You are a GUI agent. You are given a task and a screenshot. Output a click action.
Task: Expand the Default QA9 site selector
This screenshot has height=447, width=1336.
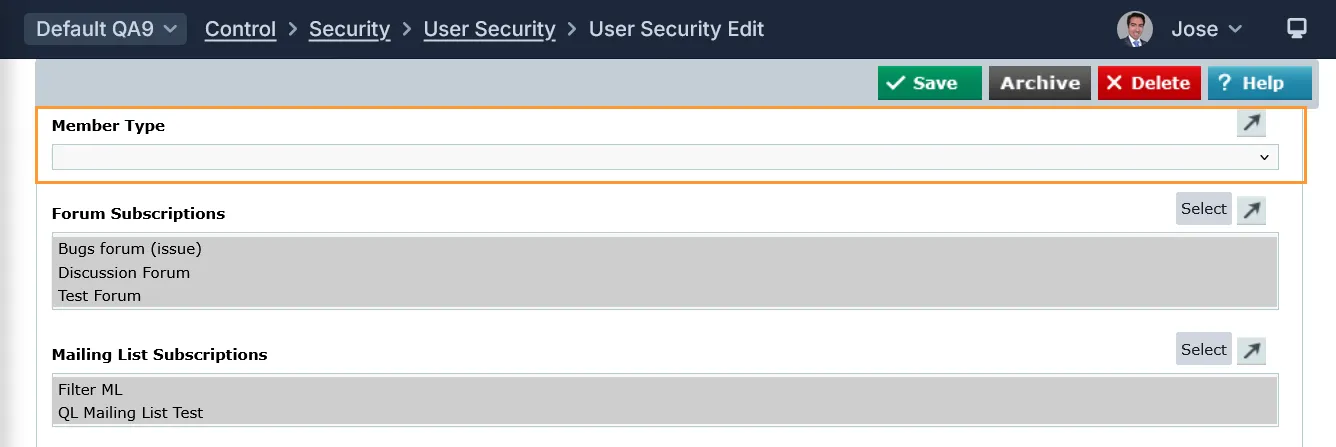(105, 29)
